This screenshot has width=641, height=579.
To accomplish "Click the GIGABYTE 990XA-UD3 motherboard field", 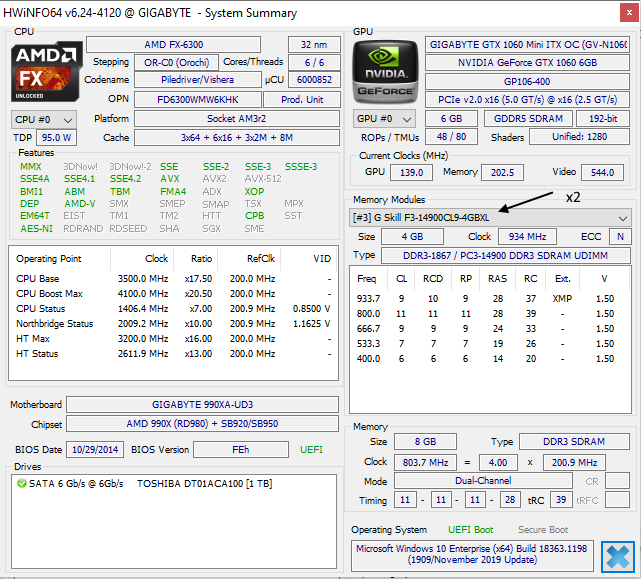I will pos(202,405).
